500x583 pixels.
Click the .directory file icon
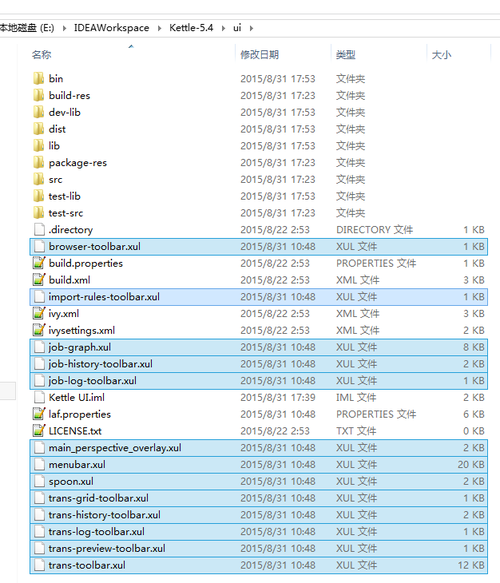(x=39, y=230)
